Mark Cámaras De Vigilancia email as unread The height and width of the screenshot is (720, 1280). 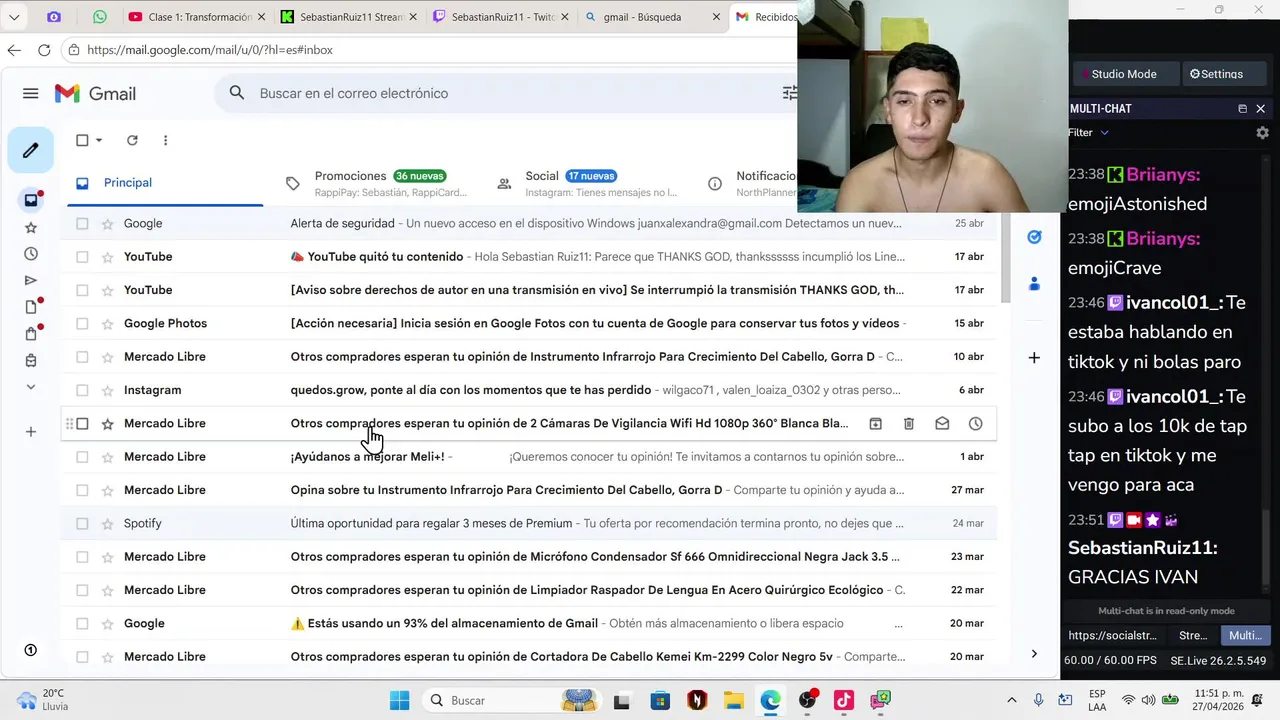coord(942,424)
